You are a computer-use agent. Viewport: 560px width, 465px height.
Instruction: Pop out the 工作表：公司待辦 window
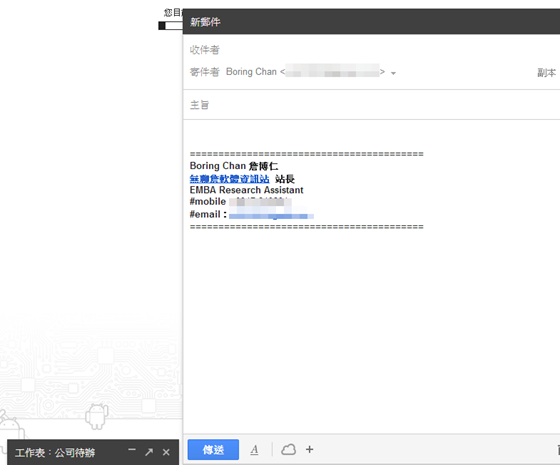[149, 452]
